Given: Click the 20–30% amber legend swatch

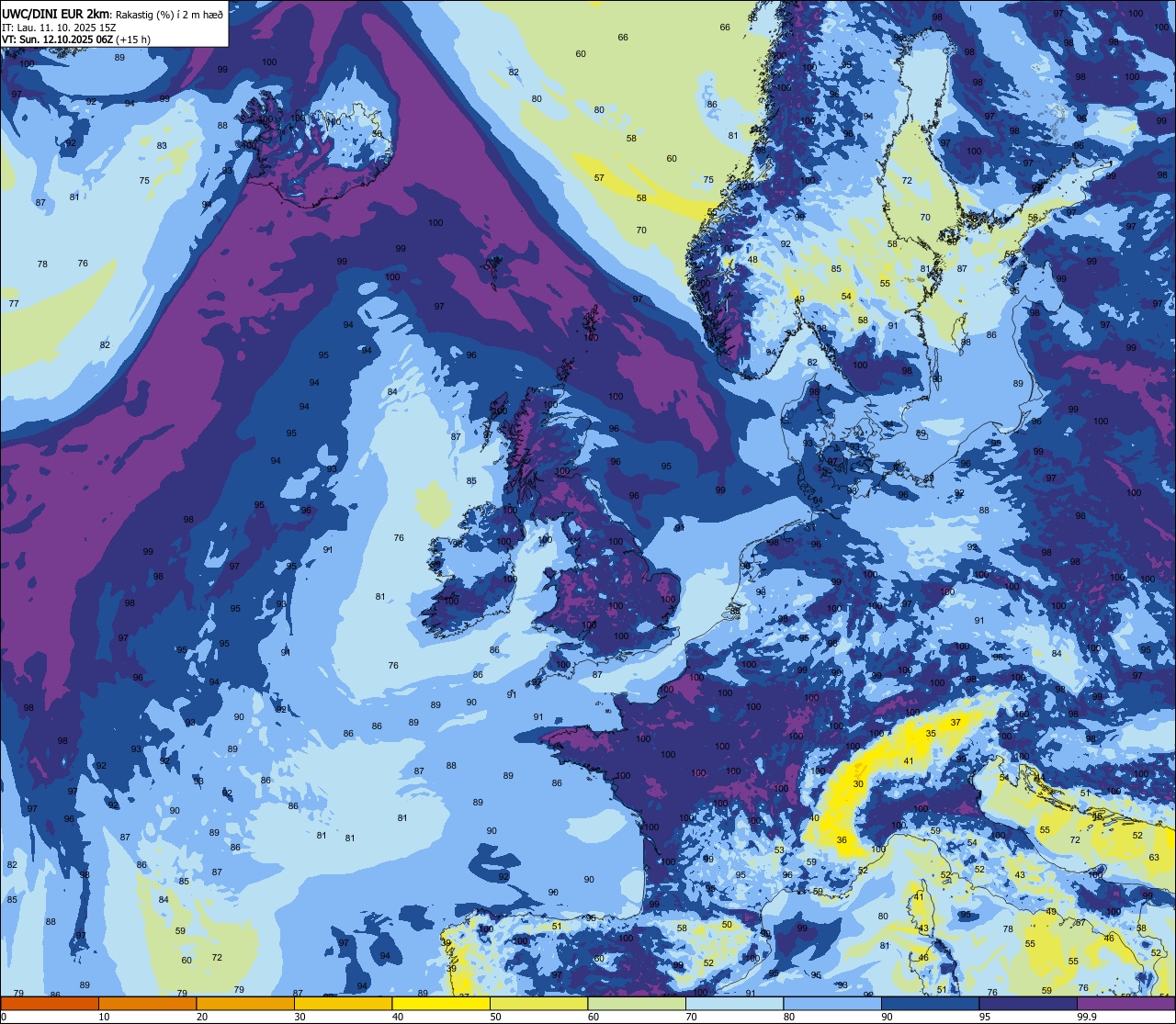Looking at the screenshot, I should [x=245, y=1003].
